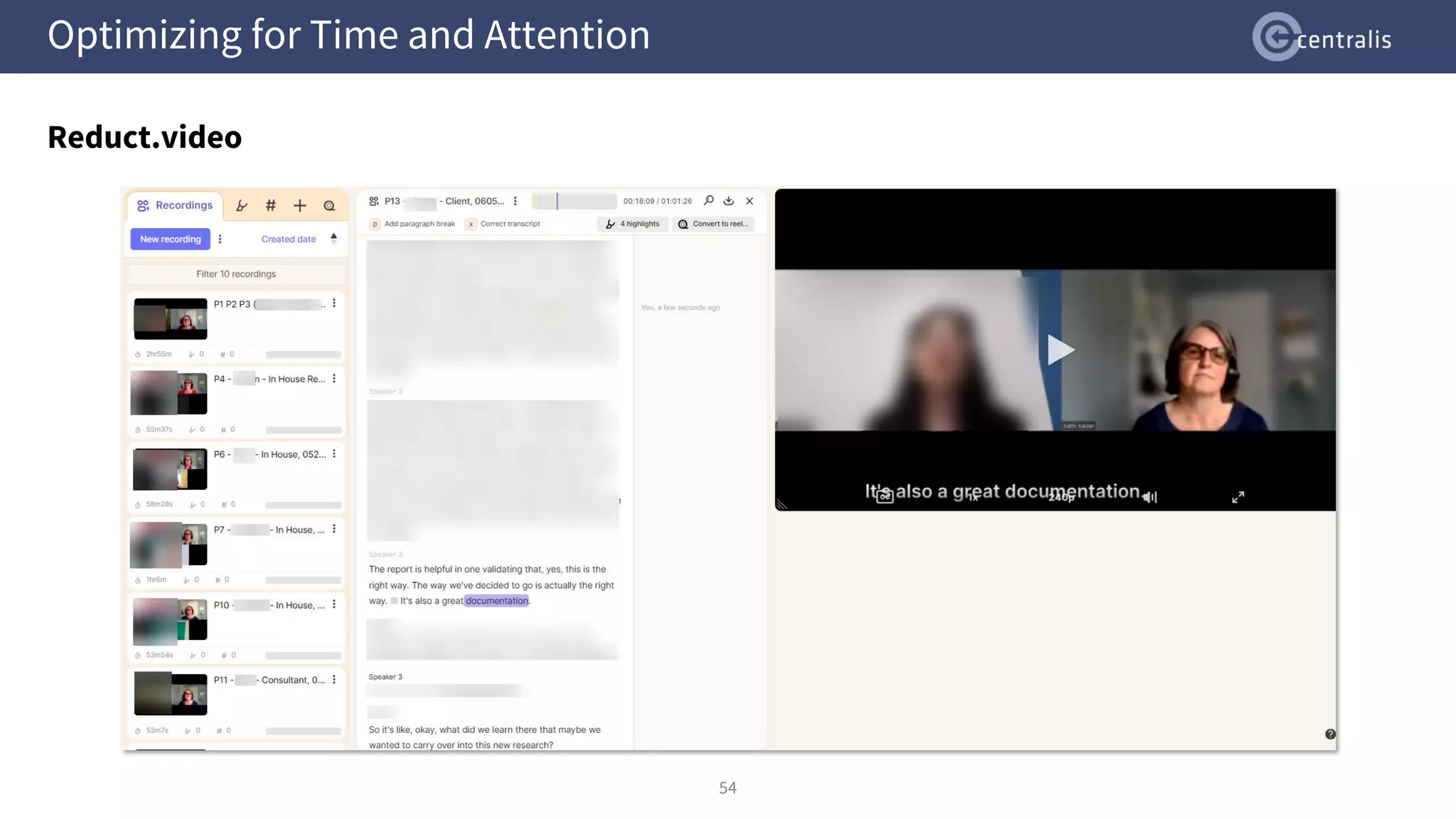Click the video resize handle corner
This screenshot has height=819, width=1456.
click(781, 505)
